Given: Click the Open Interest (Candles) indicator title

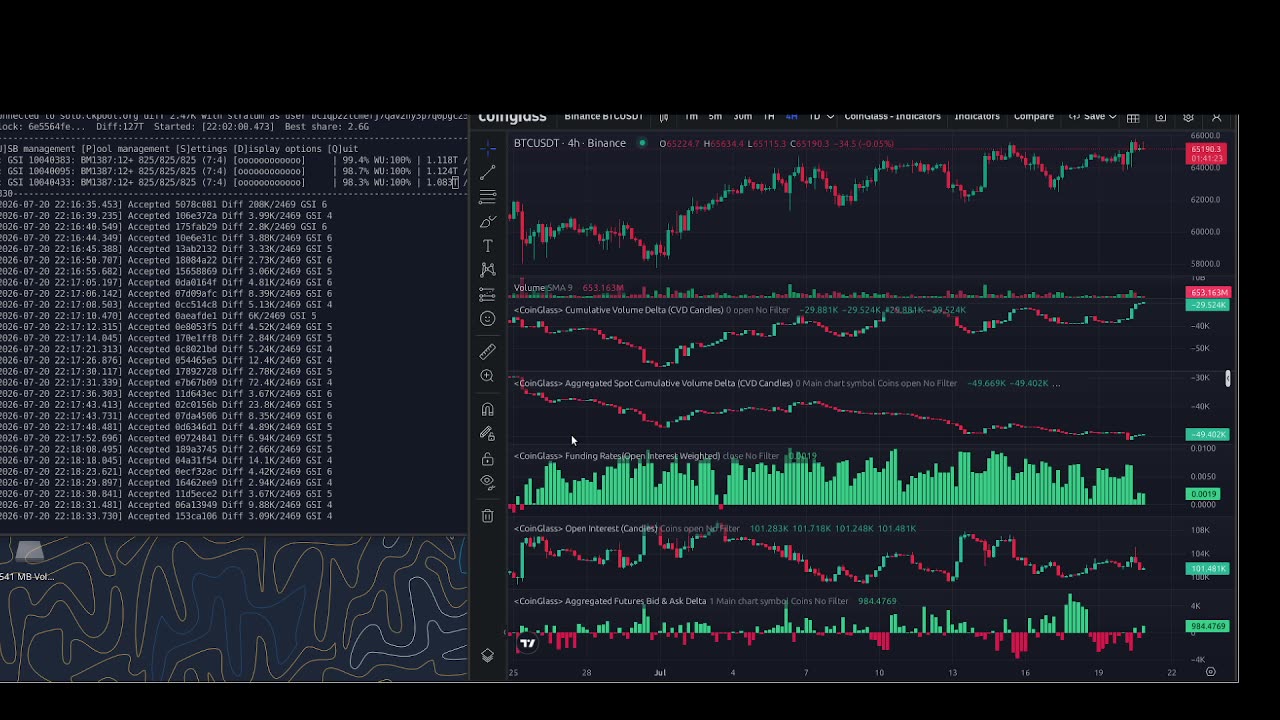Looking at the screenshot, I should click(586, 529).
